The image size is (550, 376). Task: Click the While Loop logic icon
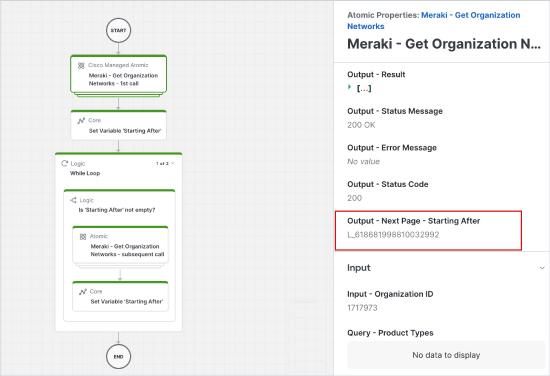pos(65,163)
